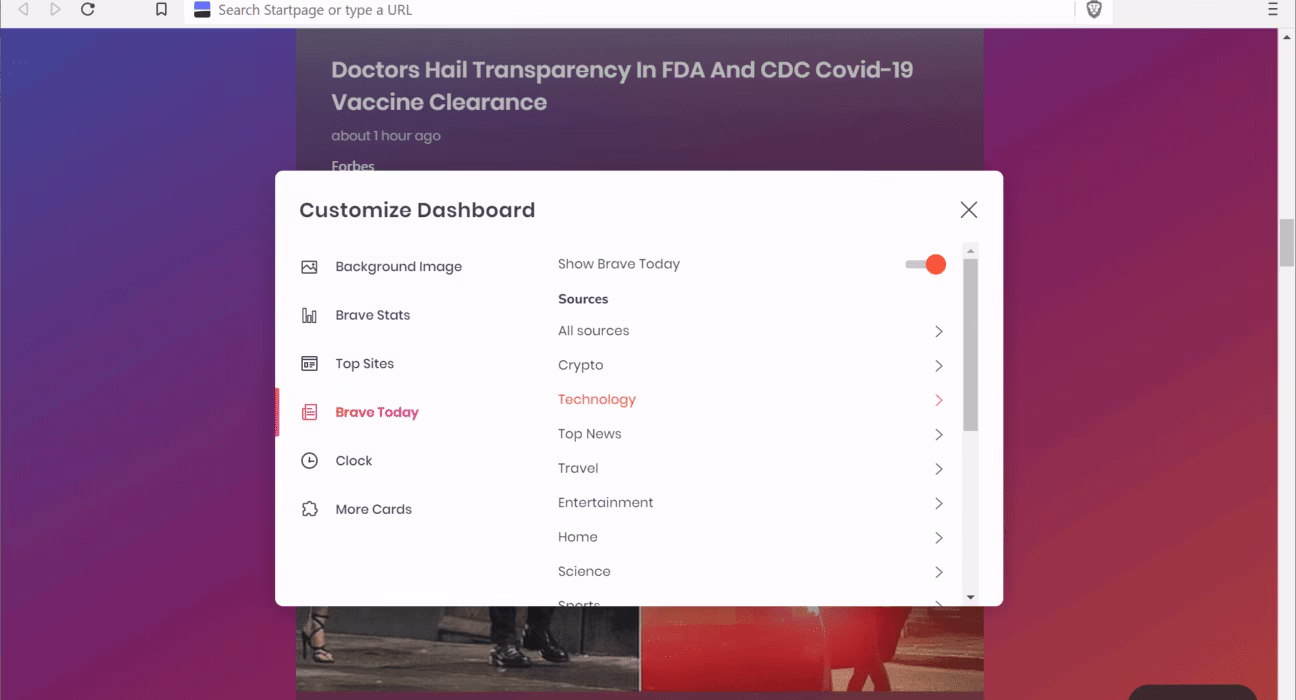This screenshot has width=1296, height=700.
Task: Click the Sources heading
Action: pyautogui.click(x=583, y=299)
